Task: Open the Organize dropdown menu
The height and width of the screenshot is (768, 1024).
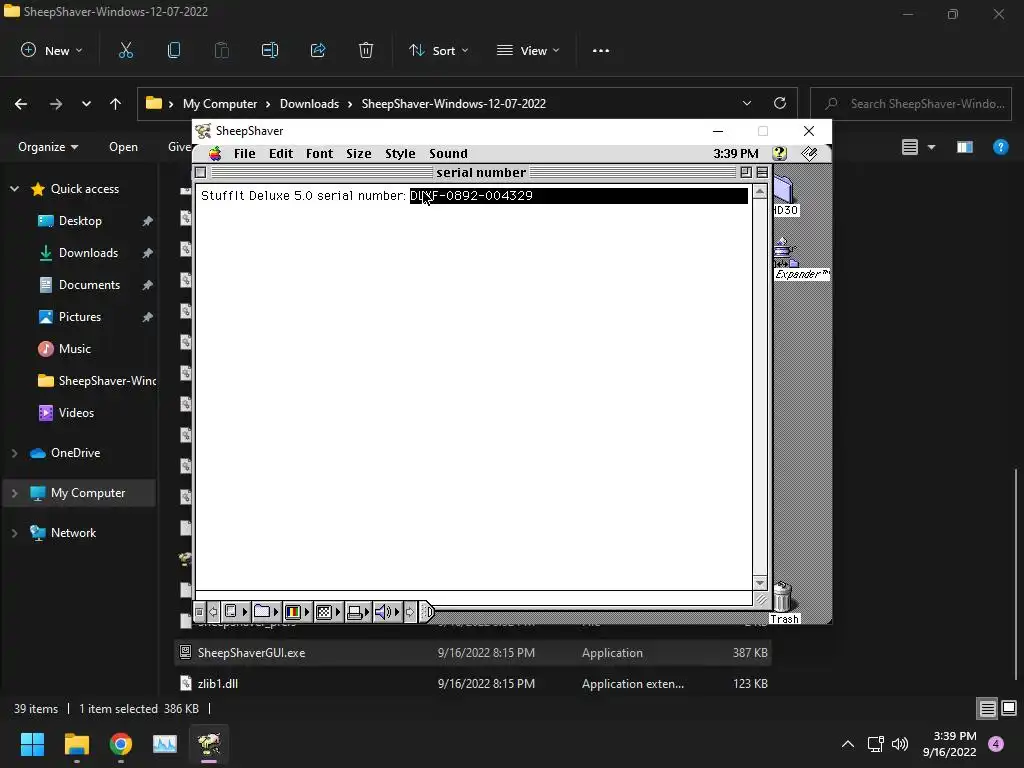Action: (x=48, y=147)
